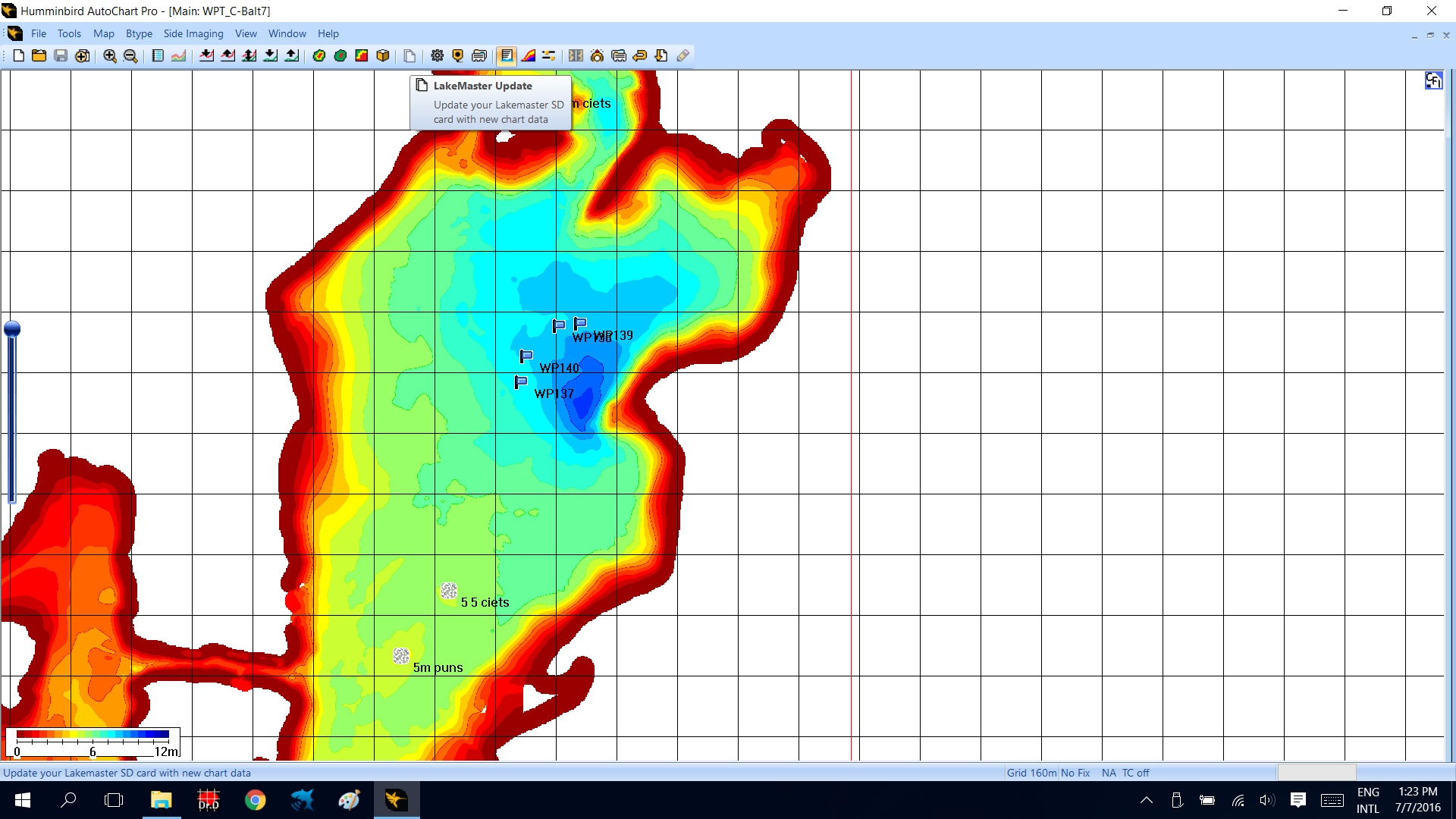This screenshot has width=1456, height=819.
Task: Click the vertical slider handle on the left
Action: tap(12, 328)
